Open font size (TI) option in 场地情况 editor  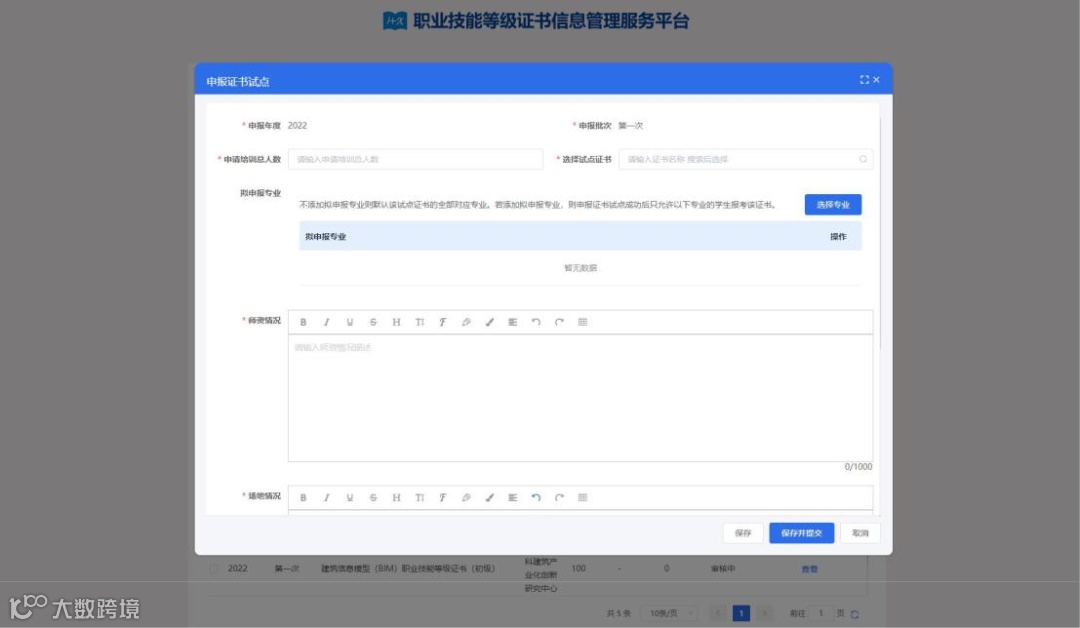pyautogui.click(x=419, y=498)
